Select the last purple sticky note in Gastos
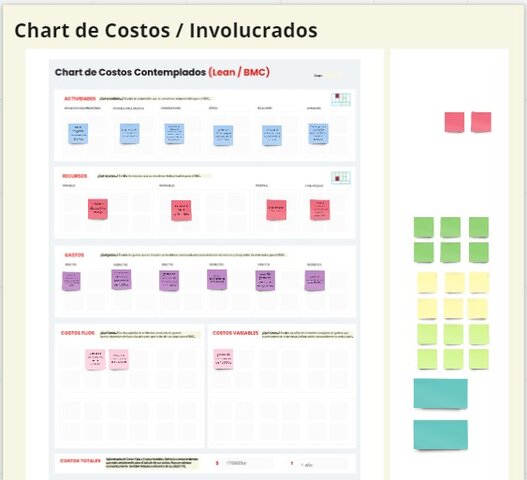 pyautogui.click(x=315, y=281)
